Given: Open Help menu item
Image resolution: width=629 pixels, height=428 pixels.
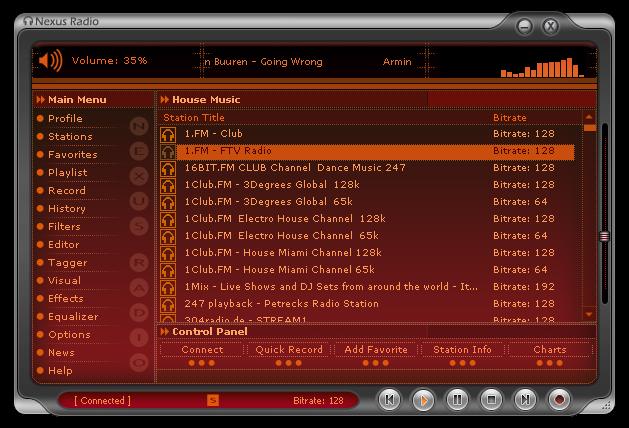Looking at the screenshot, I should (60, 371).
